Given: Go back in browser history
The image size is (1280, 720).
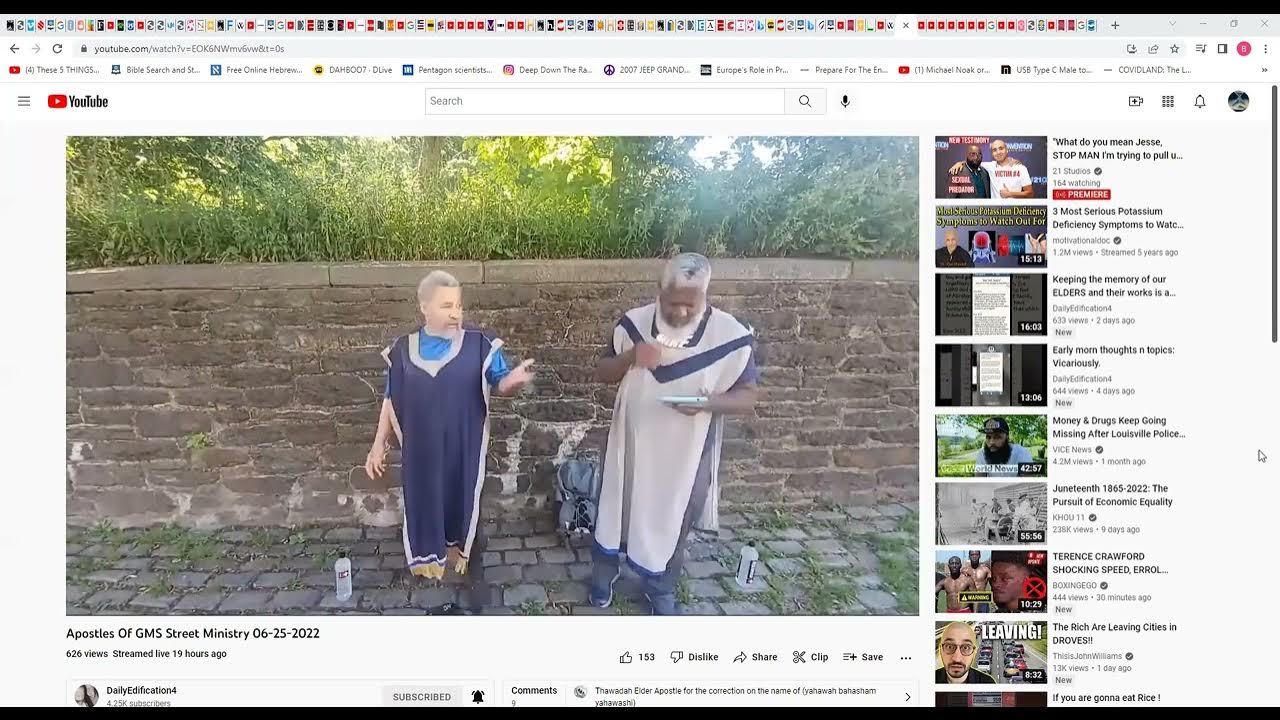Looking at the screenshot, I should tap(14, 48).
